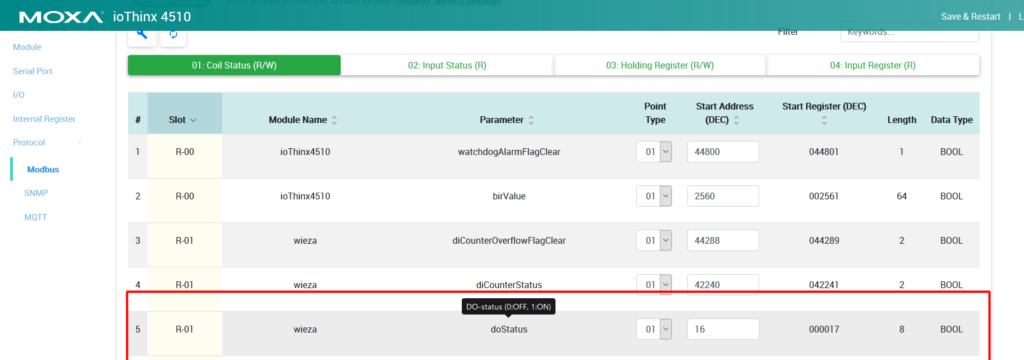Sort table by Module Name arrows
The width and height of the screenshot is (1024, 360).
(x=334, y=120)
